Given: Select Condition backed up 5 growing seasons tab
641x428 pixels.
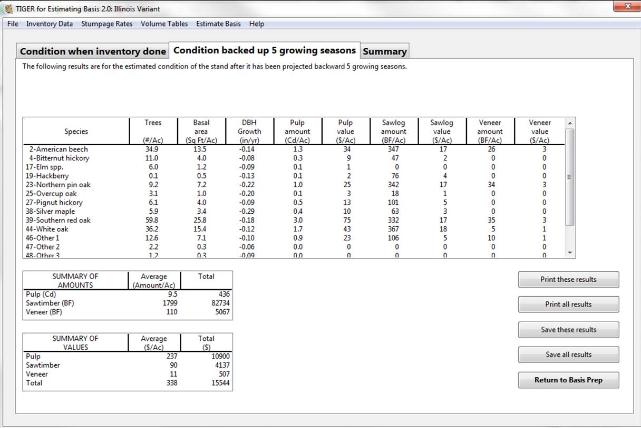Looking at the screenshot, I should [x=264, y=50].
